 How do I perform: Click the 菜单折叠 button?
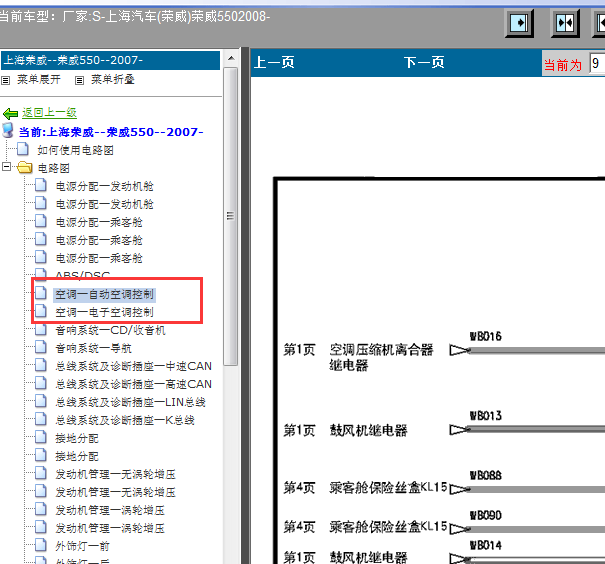(113, 79)
